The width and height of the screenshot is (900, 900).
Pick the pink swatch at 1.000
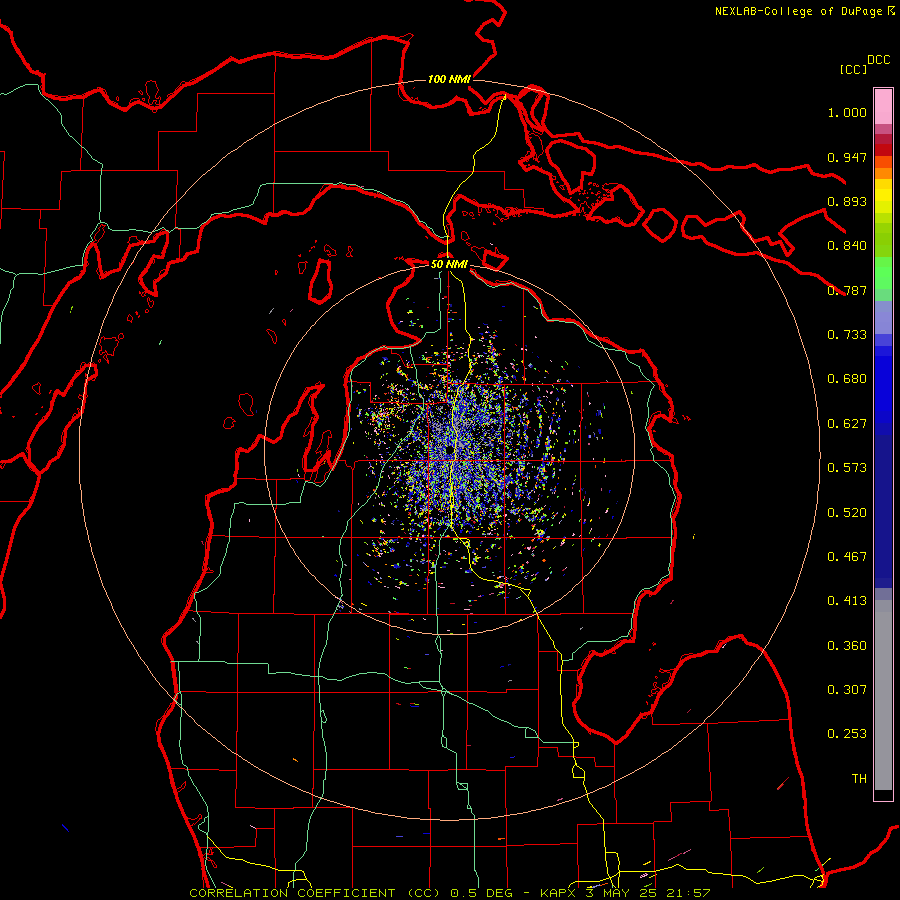(x=883, y=107)
